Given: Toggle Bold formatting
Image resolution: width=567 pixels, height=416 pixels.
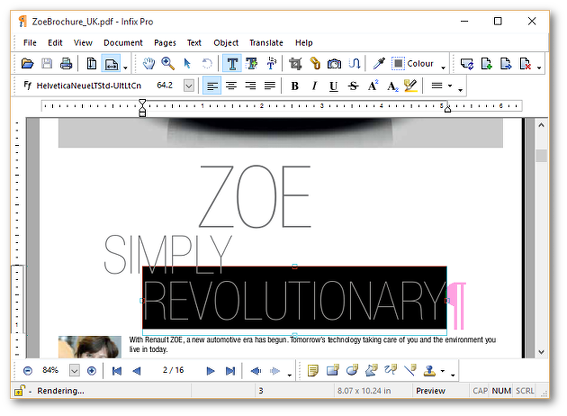Looking at the screenshot, I should [295, 86].
